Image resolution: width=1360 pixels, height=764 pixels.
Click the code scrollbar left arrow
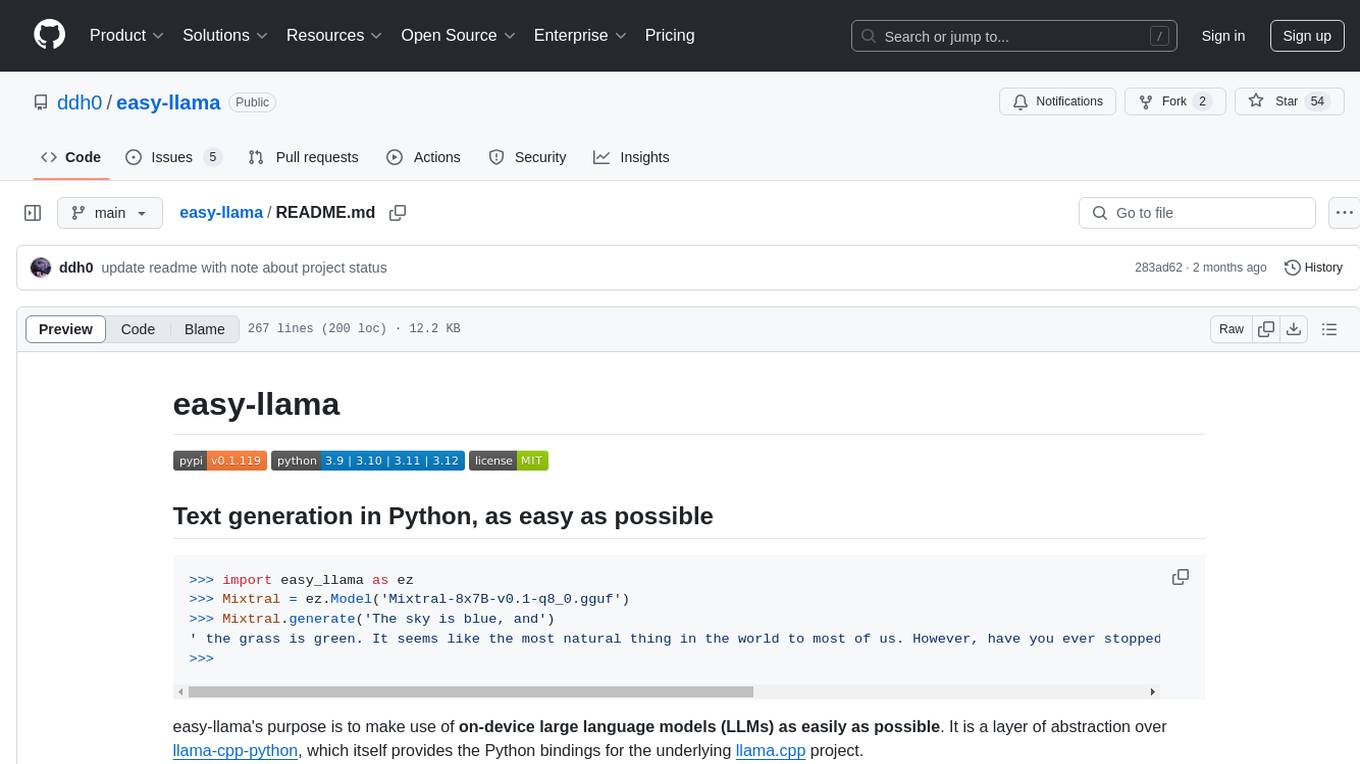click(180, 691)
